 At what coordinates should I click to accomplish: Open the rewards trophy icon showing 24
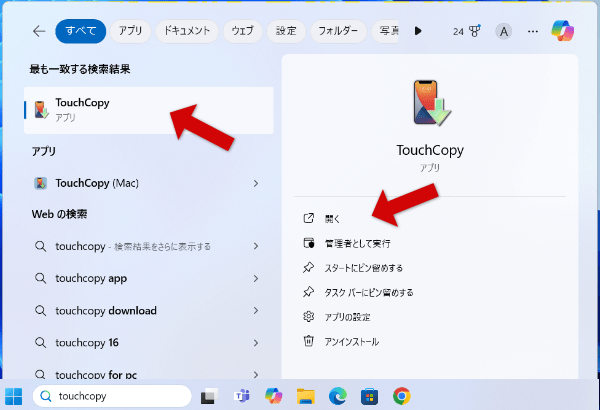466,31
